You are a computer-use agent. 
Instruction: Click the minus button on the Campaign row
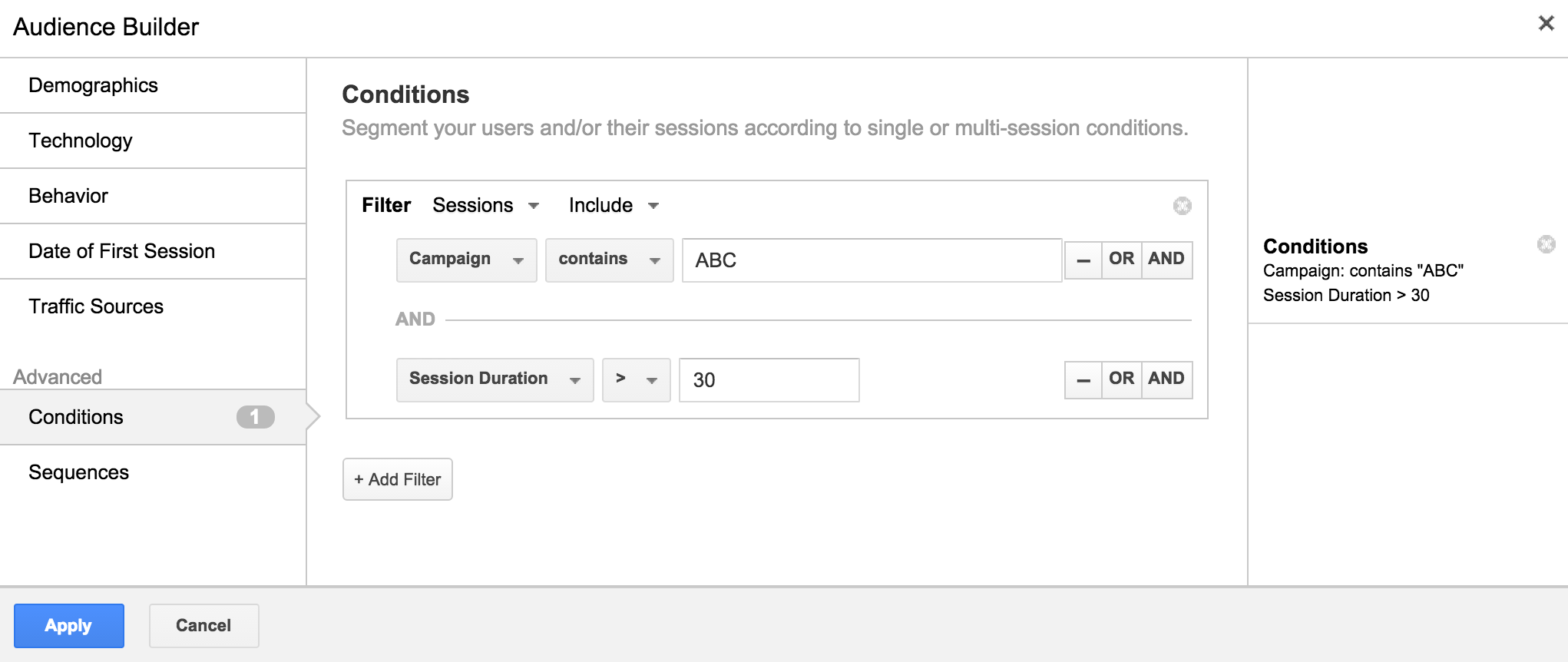click(1083, 260)
